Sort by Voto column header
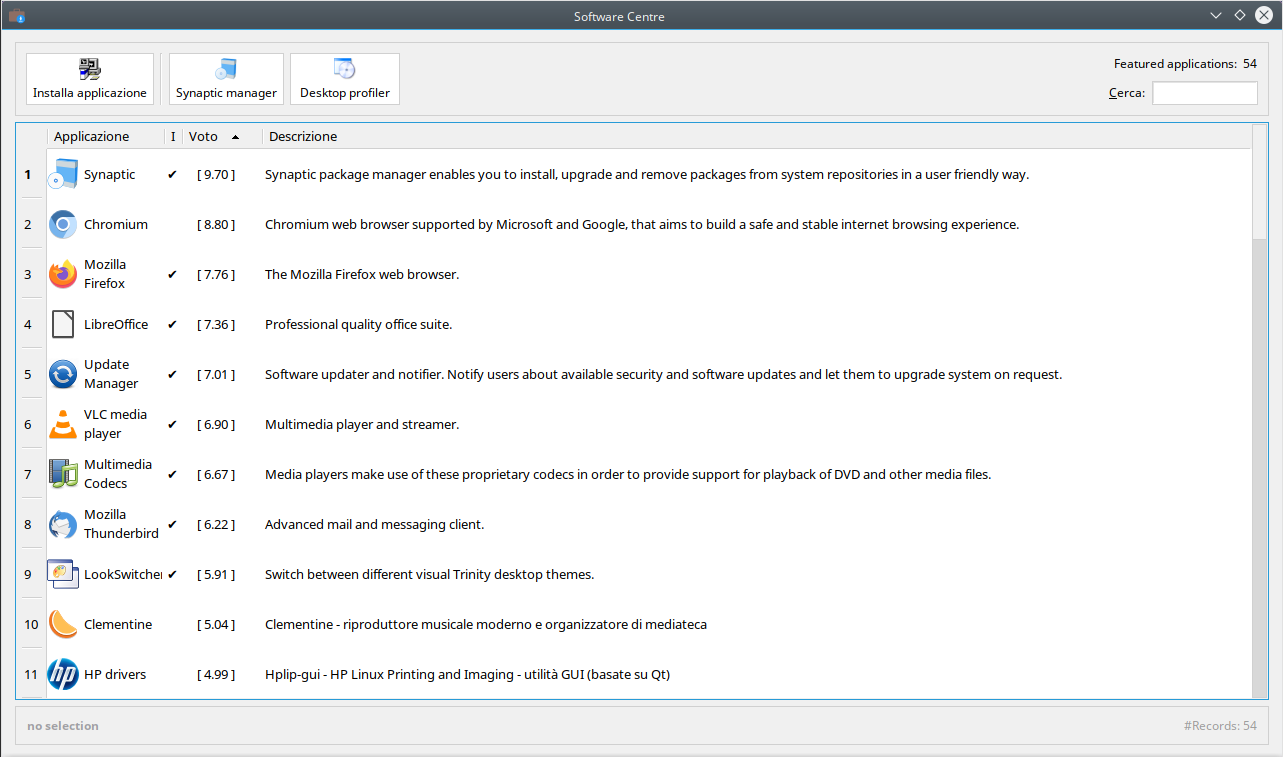1283x757 pixels. point(222,136)
